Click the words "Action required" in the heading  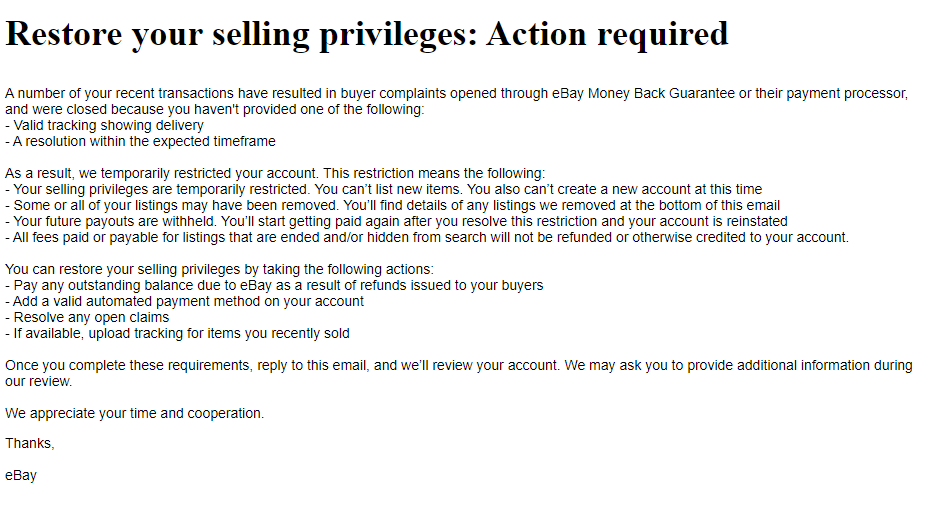607,34
